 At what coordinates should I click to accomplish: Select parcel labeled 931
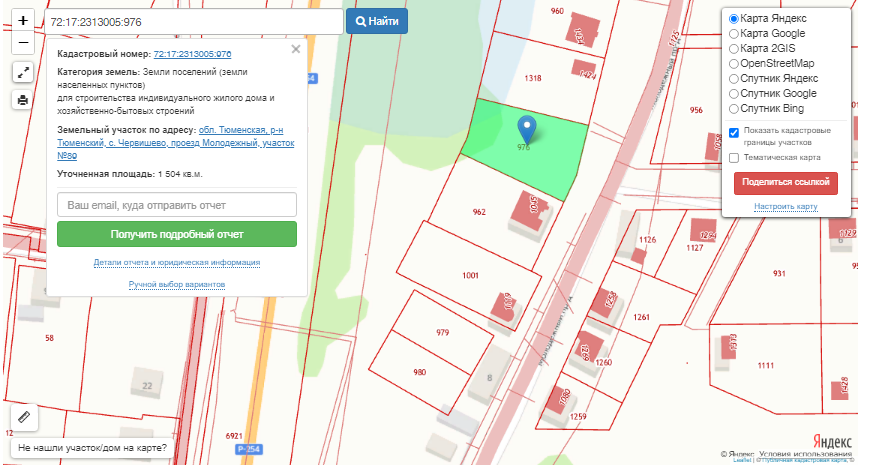(x=779, y=273)
